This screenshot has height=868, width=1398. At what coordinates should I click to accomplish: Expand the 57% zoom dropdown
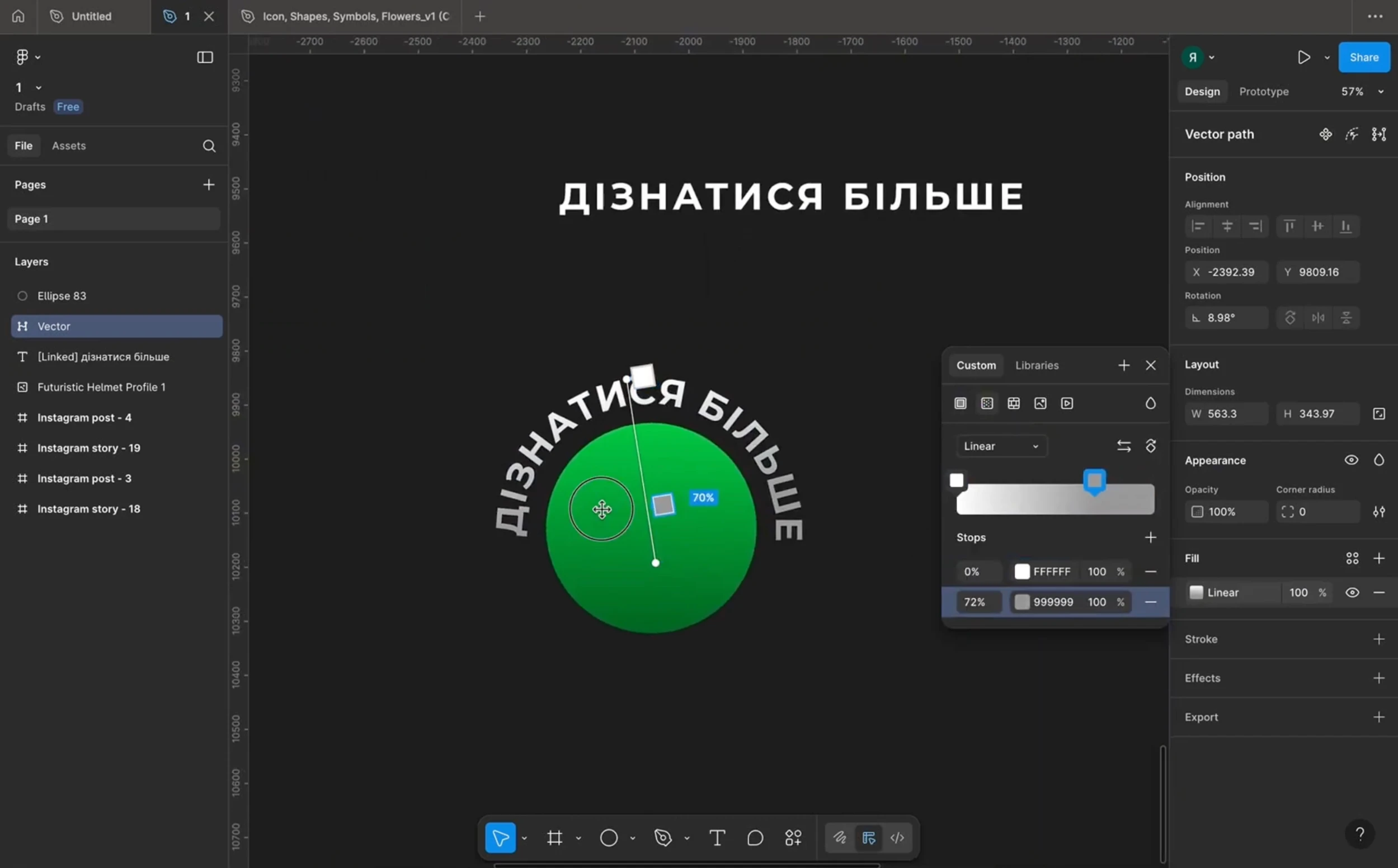[x=1381, y=92]
